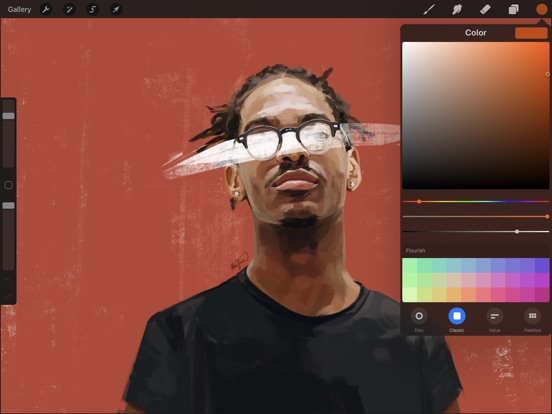The image size is (552, 414).
Task: Activate the Transform arrow tool
Action: point(116,10)
